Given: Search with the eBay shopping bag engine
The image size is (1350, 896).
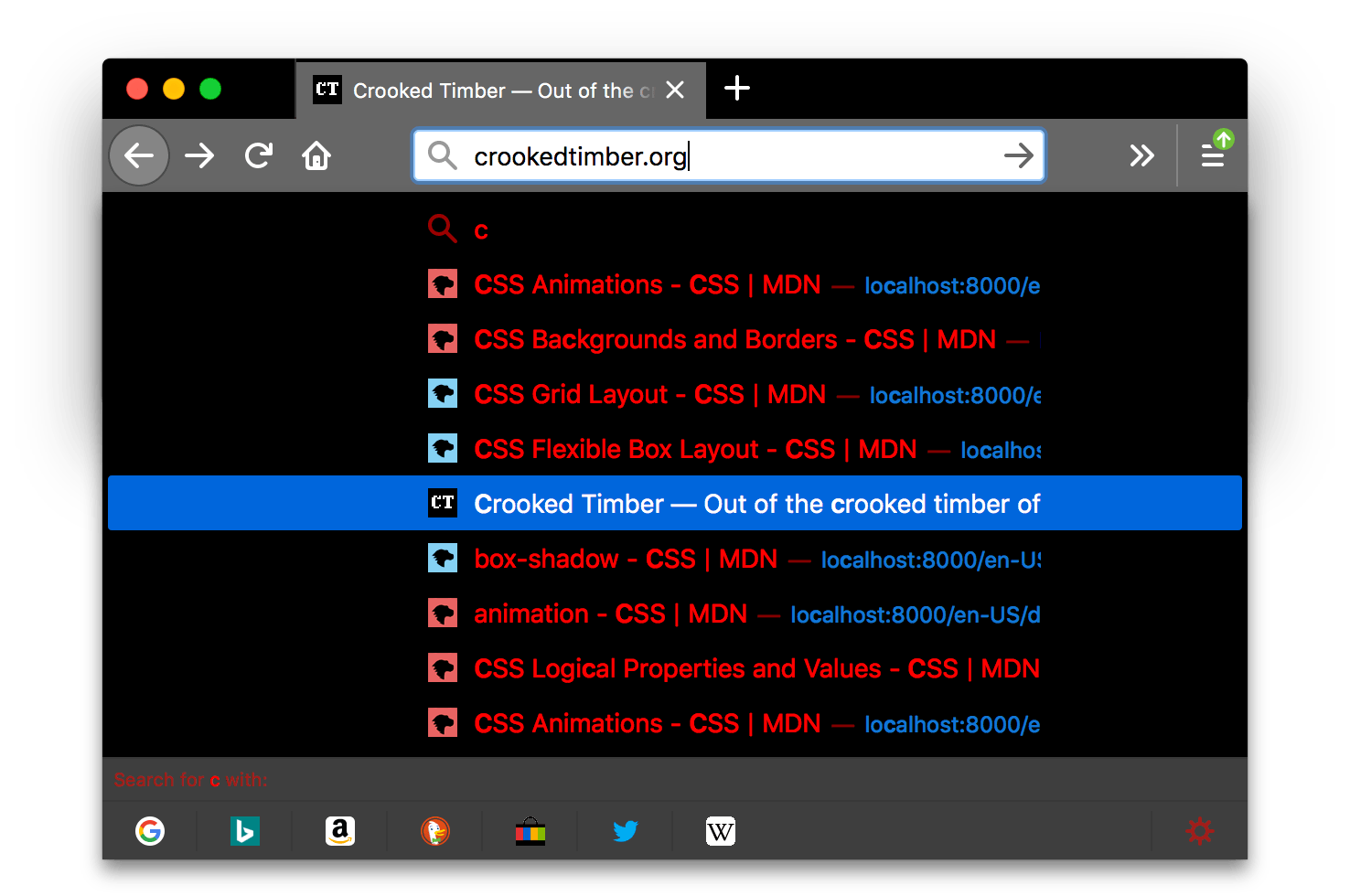Looking at the screenshot, I should pyautogui.click(x=530, y=831).
